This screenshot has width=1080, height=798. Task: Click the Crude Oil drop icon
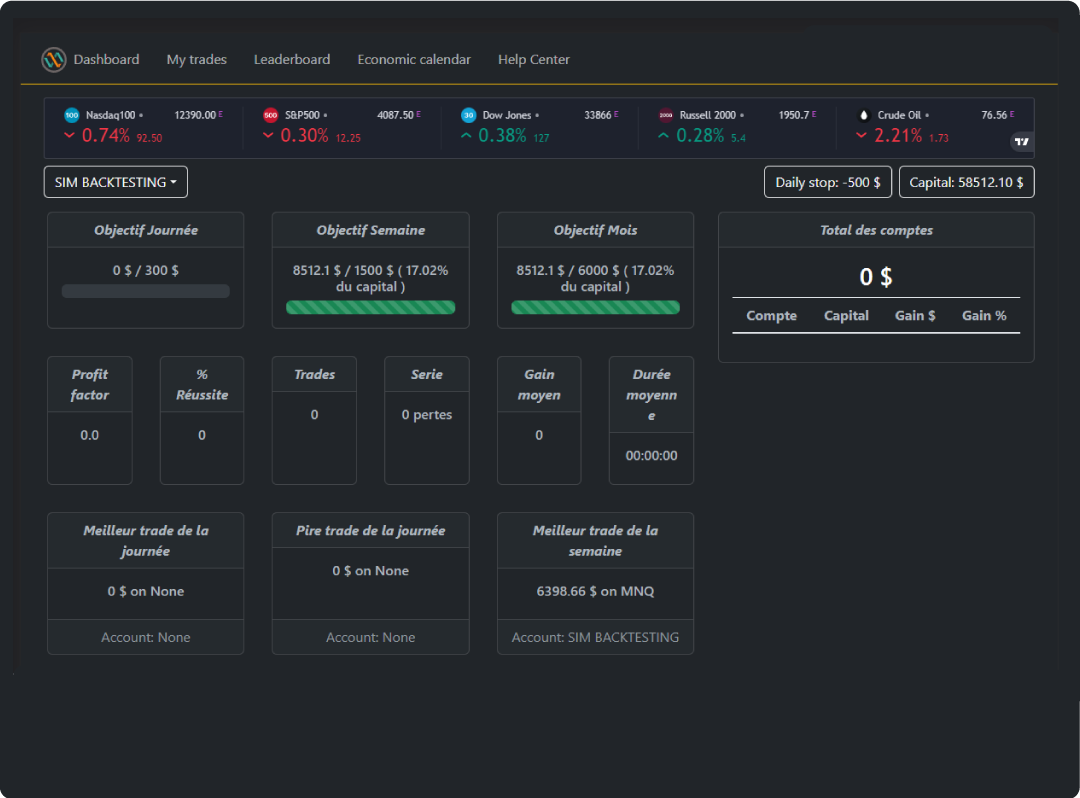(864, 115)
